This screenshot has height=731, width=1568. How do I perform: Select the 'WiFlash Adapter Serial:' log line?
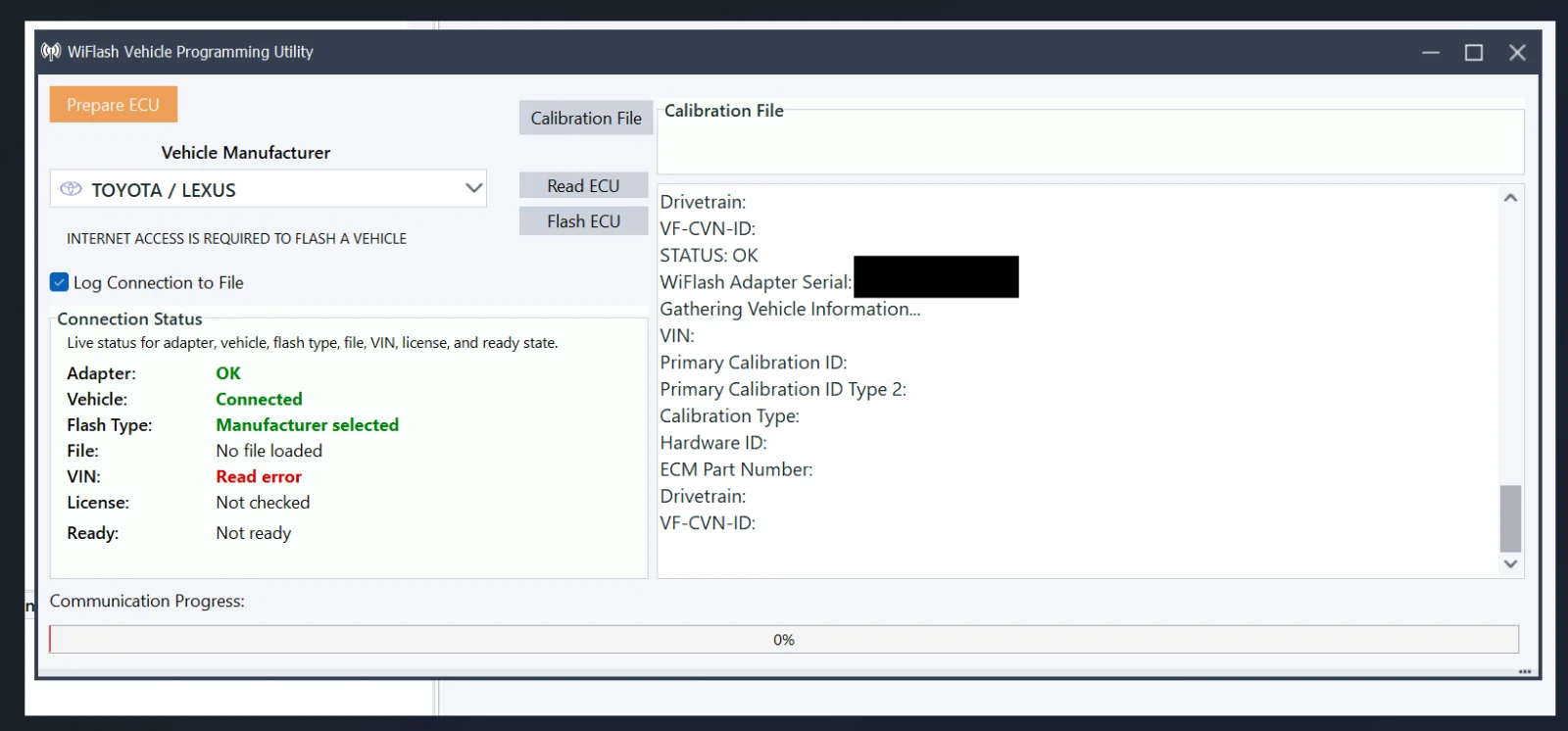pos(756,282)
